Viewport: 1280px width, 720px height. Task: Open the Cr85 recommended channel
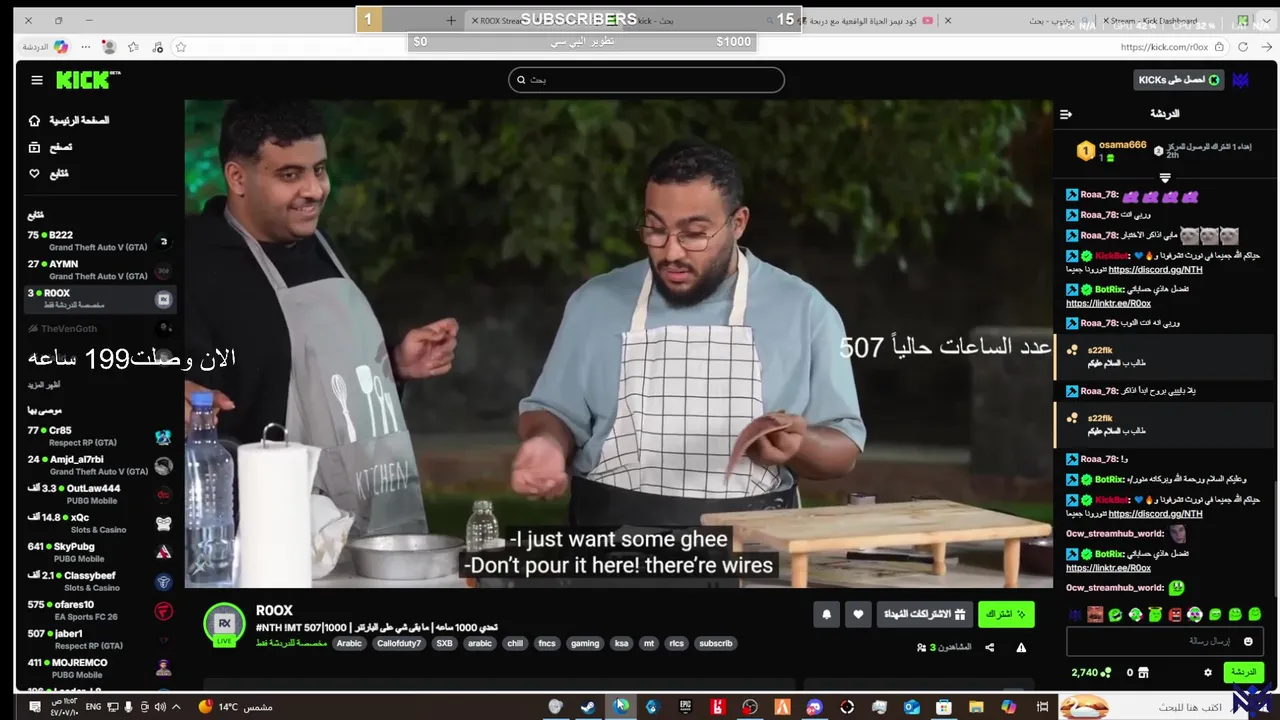point(99,436)
